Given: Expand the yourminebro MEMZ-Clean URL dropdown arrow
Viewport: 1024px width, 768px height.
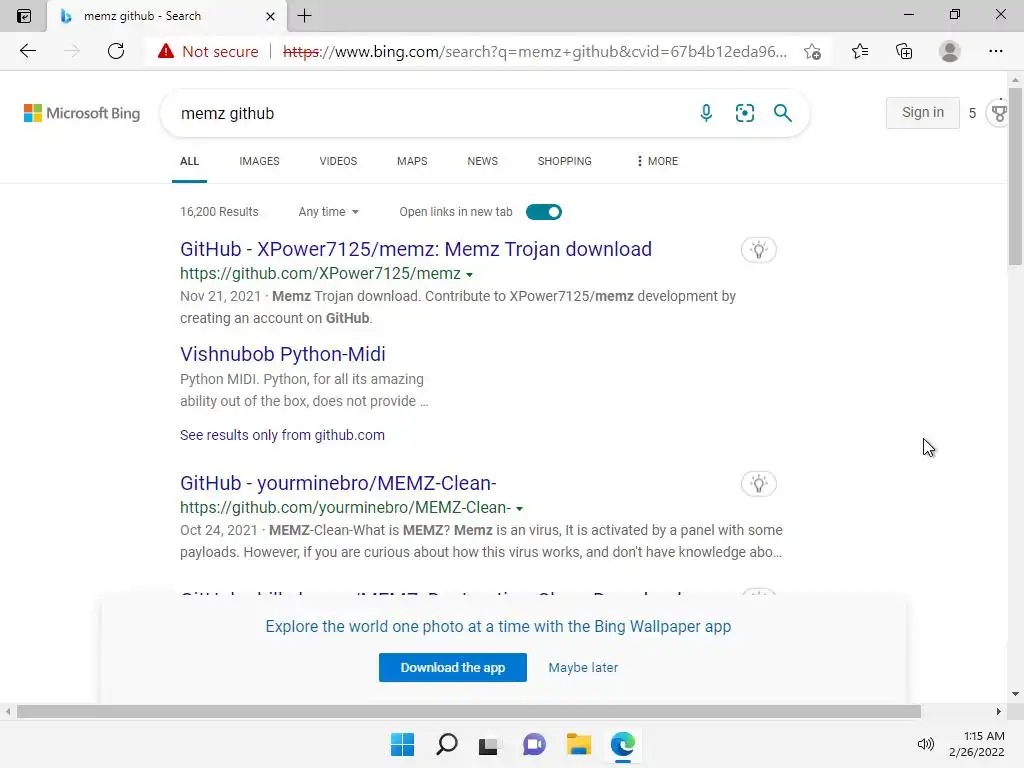Looking at the screenshot, I should [x=519, y=508].
